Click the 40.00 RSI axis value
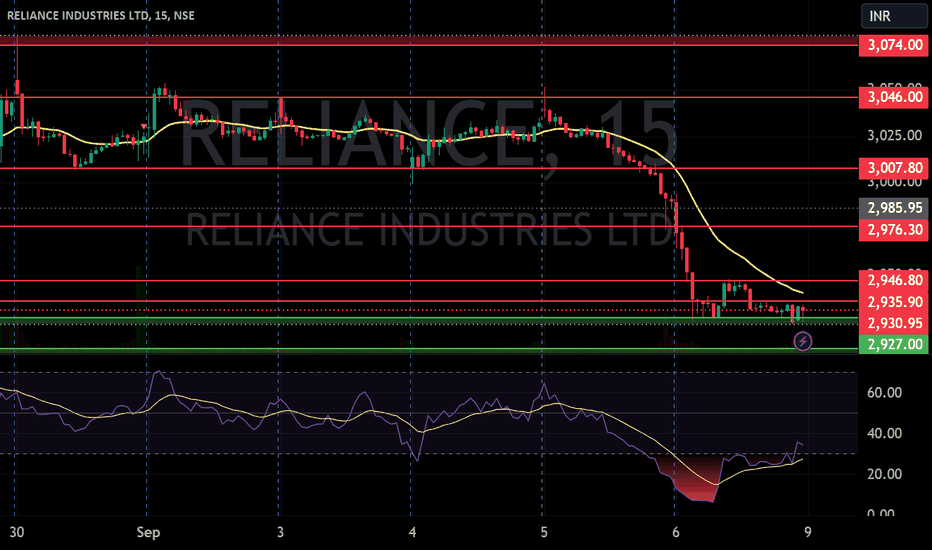Viewport: 932px width, 550px height. [x=884, y=433]
